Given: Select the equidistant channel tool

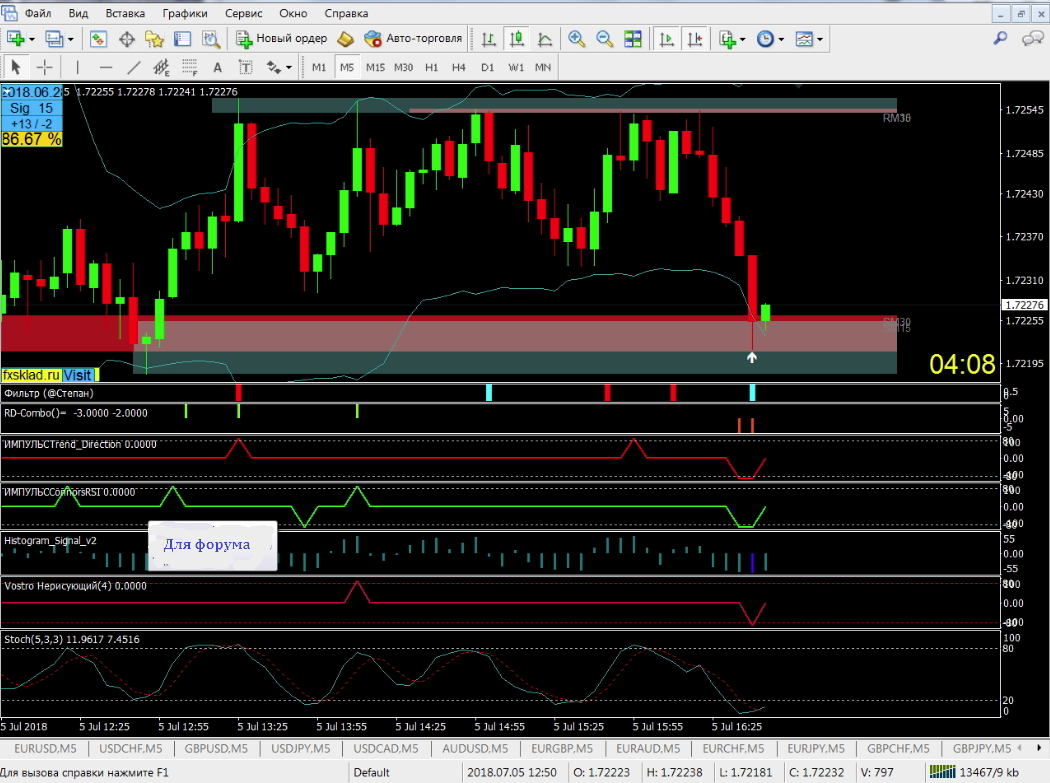Looking at the screenshot, I should (161, 67).
